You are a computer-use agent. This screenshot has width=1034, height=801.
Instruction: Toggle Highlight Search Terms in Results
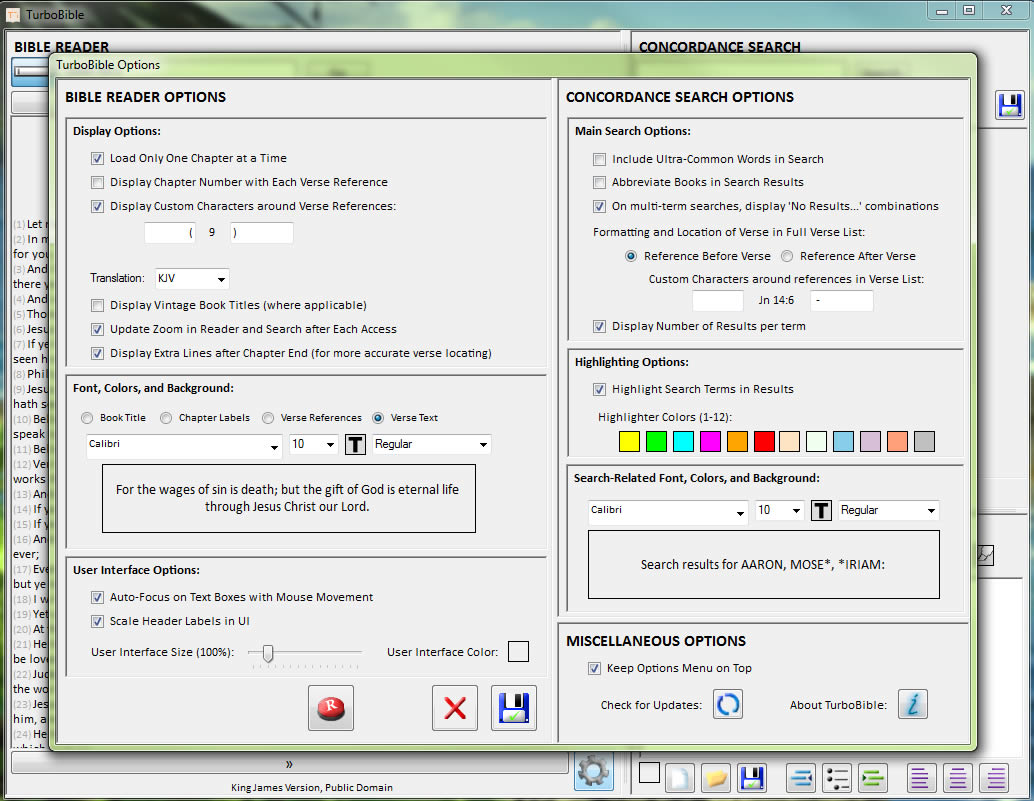coord(599,390)
